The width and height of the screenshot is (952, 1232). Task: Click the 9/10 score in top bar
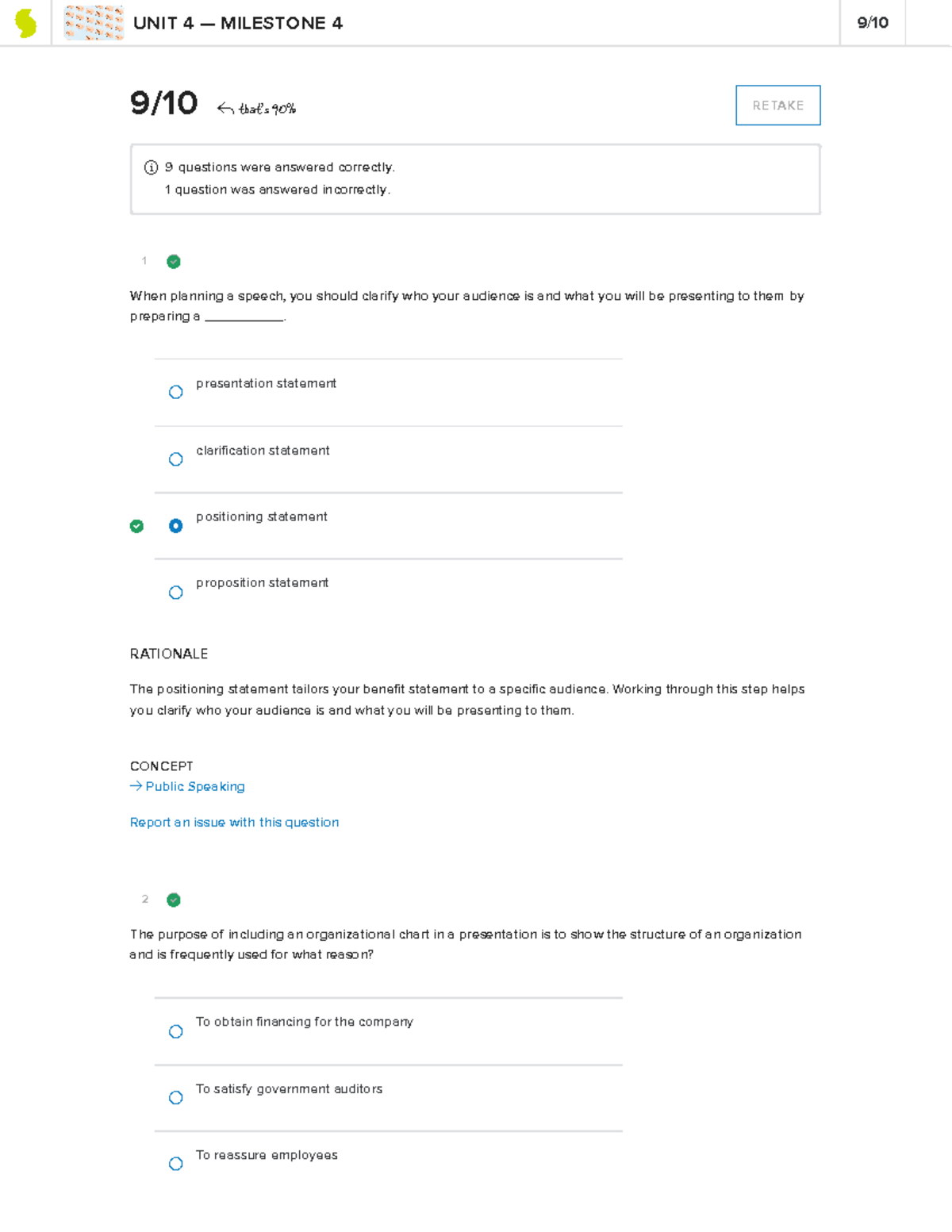[x=872, y=23]
